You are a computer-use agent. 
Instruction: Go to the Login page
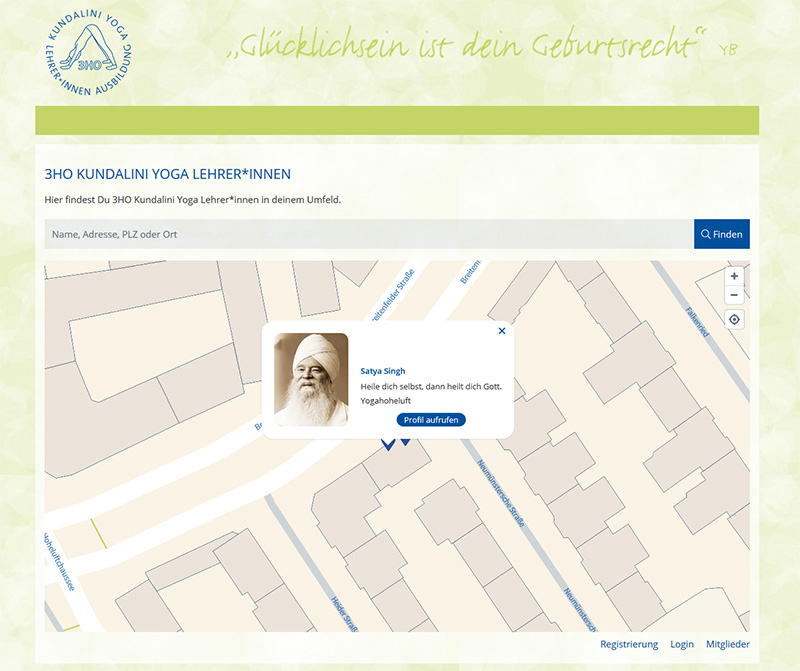tap(682, 645)
